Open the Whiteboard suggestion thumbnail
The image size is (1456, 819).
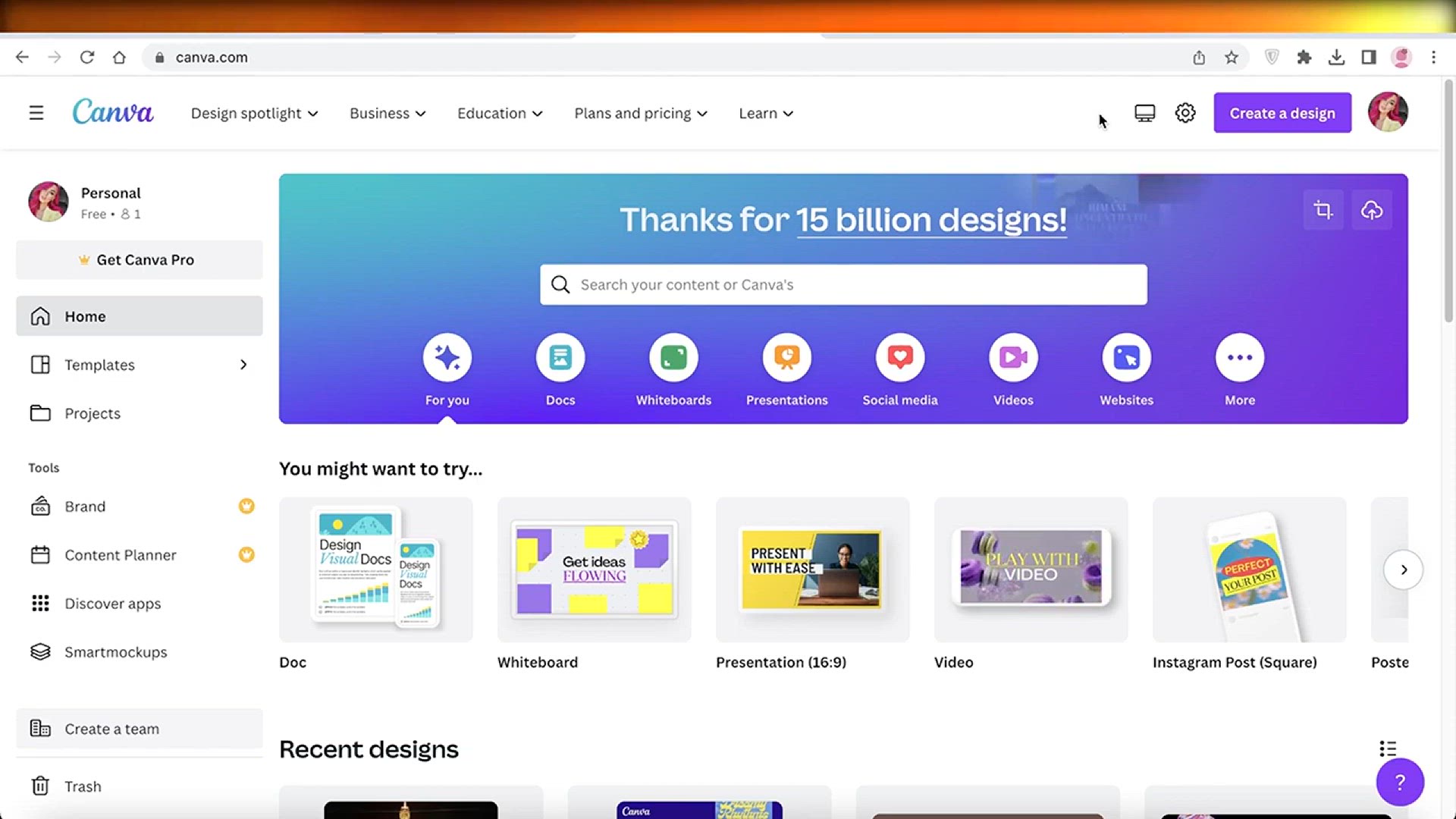595,570
